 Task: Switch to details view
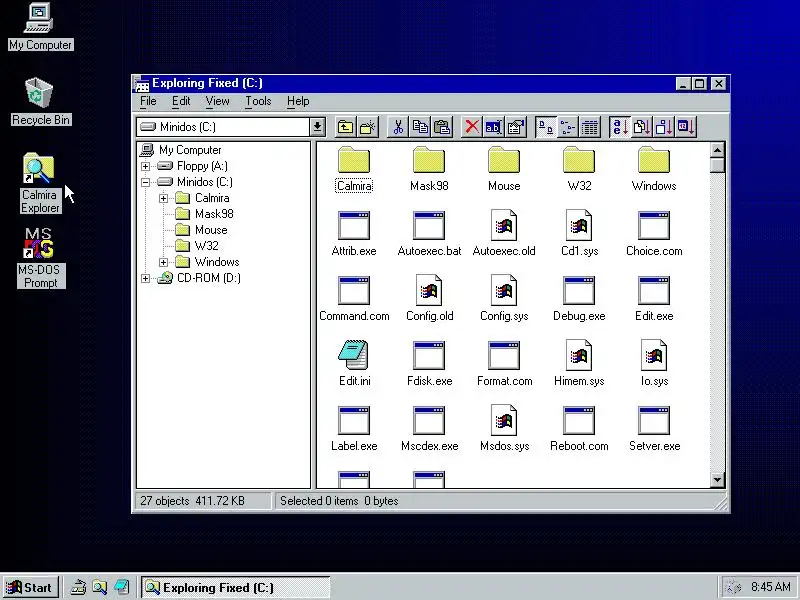point(589,127)
